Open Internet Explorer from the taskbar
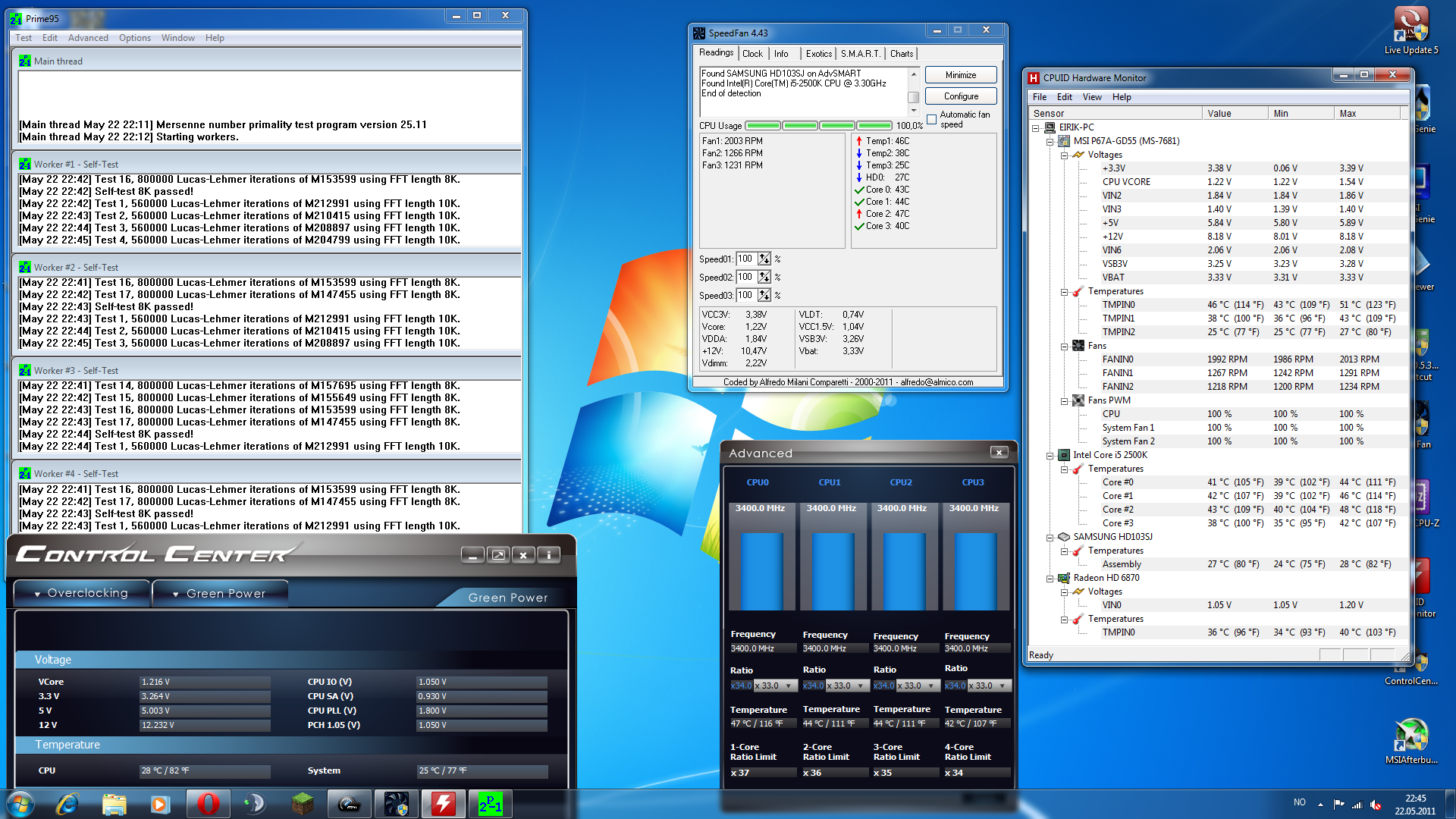This screenshot has height=819, width=1456. click(x=67, y=804)
